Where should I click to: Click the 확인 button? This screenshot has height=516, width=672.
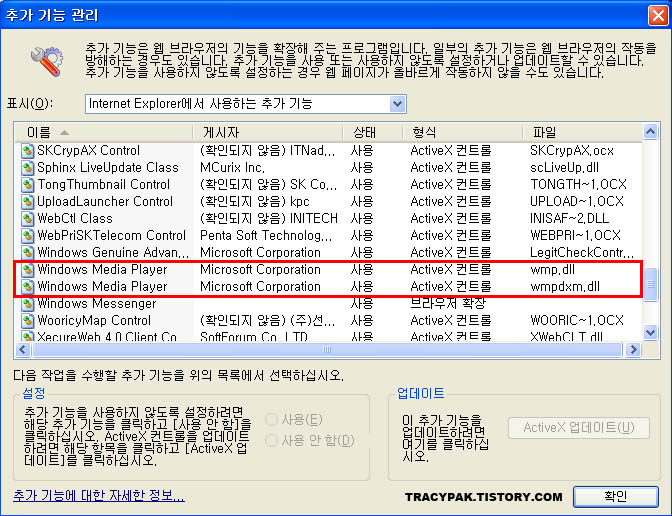616,497
